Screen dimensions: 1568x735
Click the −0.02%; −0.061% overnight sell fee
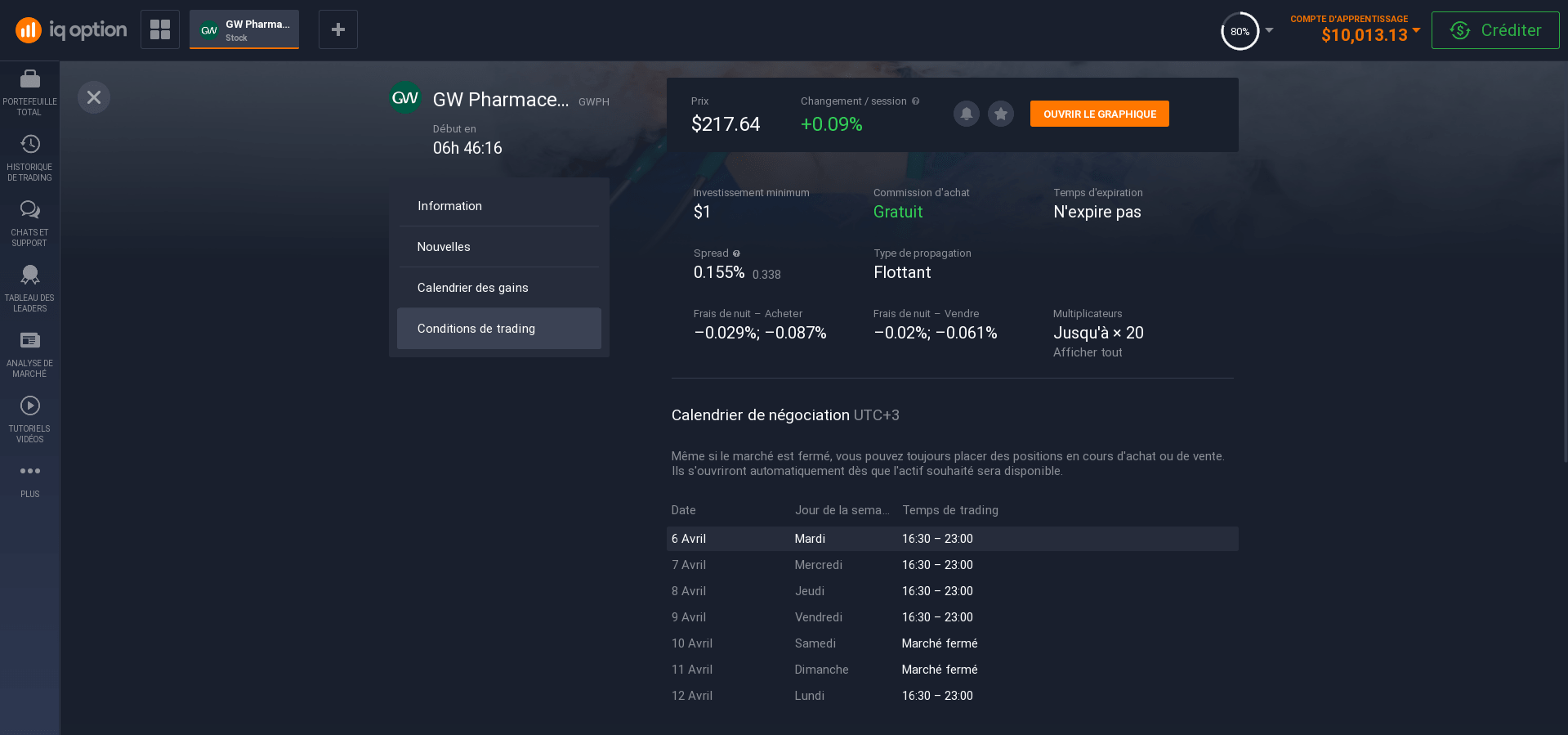(936, 333)
